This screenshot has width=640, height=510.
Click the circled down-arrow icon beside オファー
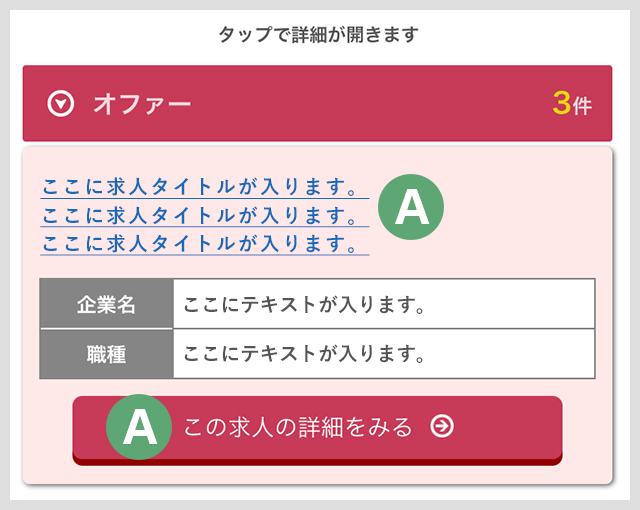coord(60,104)
